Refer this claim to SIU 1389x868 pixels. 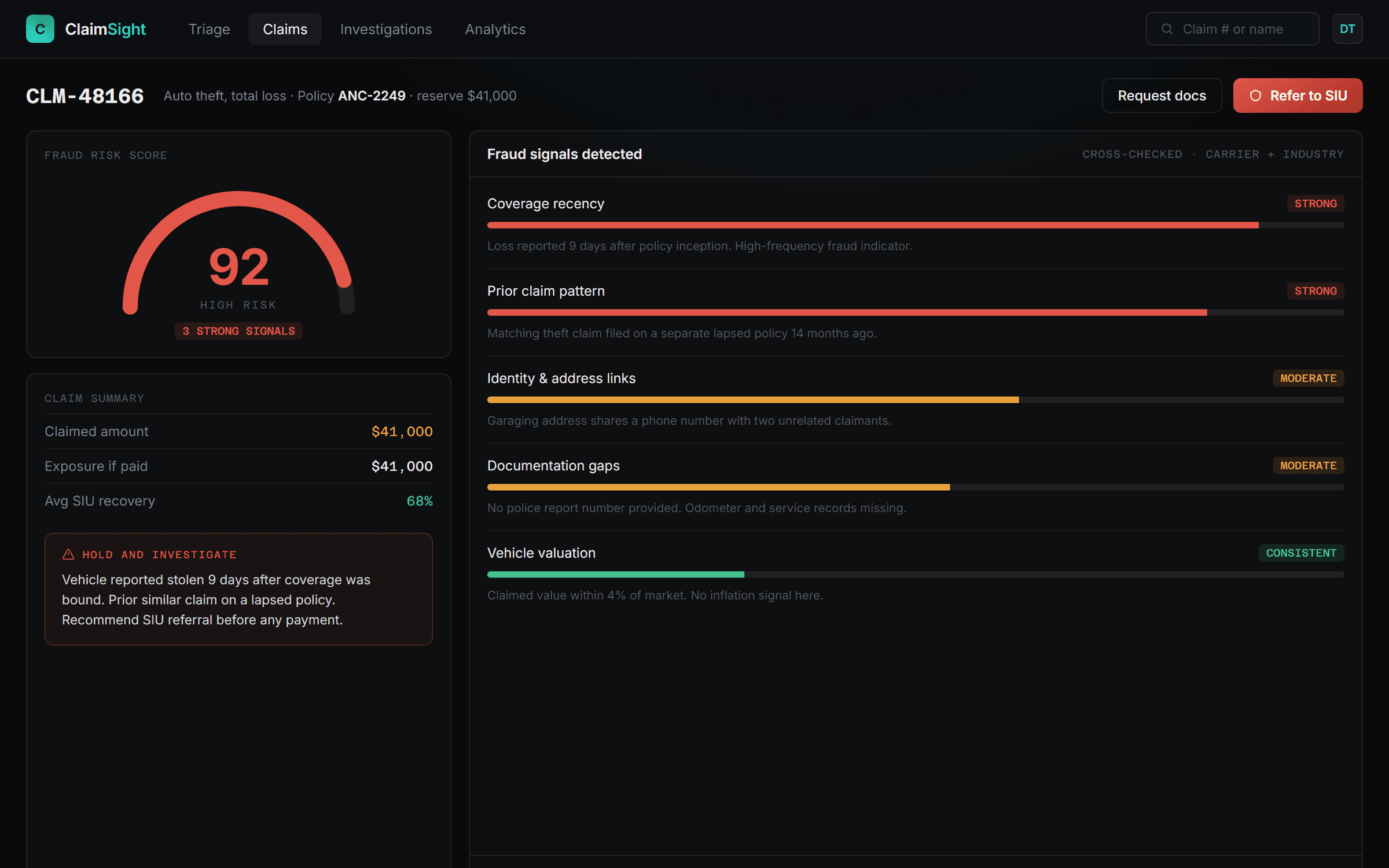pyautogui.click(x=1298, y=95)
